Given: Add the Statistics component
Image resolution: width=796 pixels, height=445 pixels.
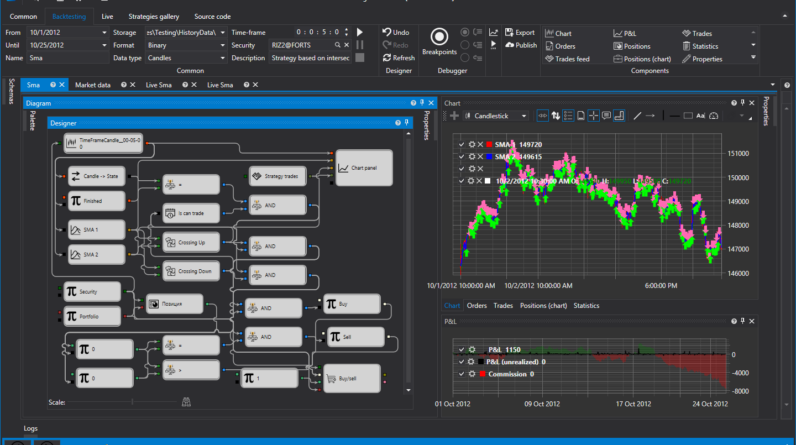Looking at the screenshot, I should pos(699,46).
